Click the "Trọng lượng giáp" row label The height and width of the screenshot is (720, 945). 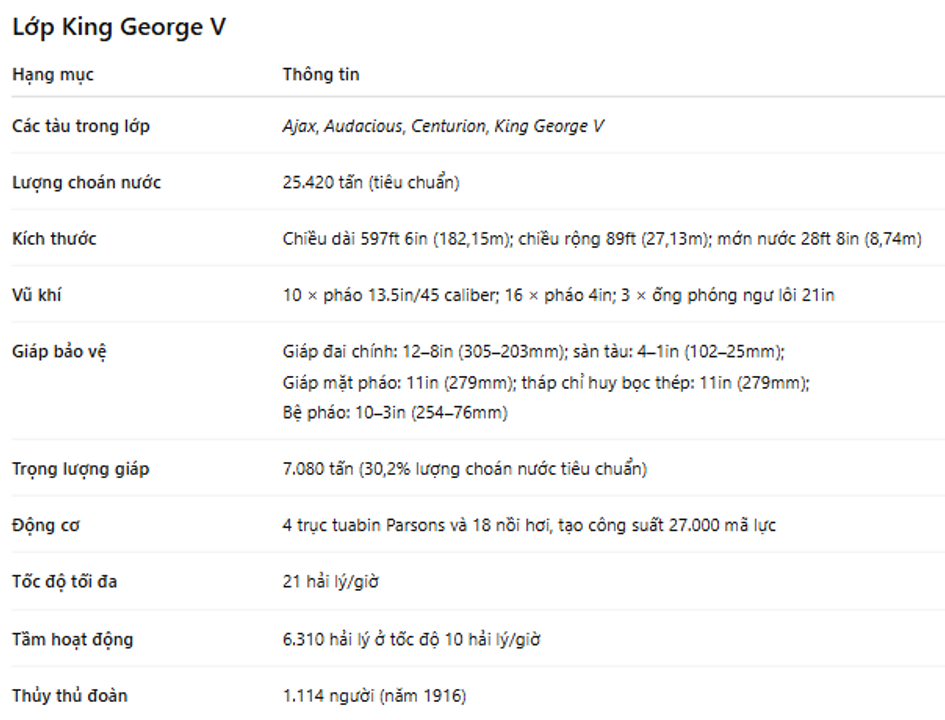[80, 468]
